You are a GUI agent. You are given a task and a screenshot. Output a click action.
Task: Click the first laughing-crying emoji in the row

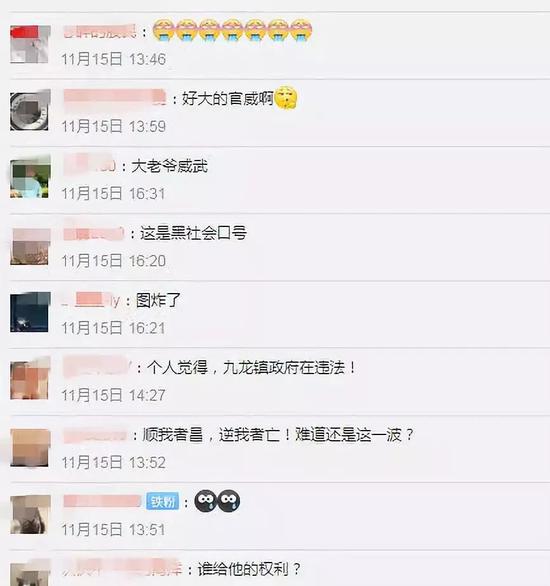164,30
